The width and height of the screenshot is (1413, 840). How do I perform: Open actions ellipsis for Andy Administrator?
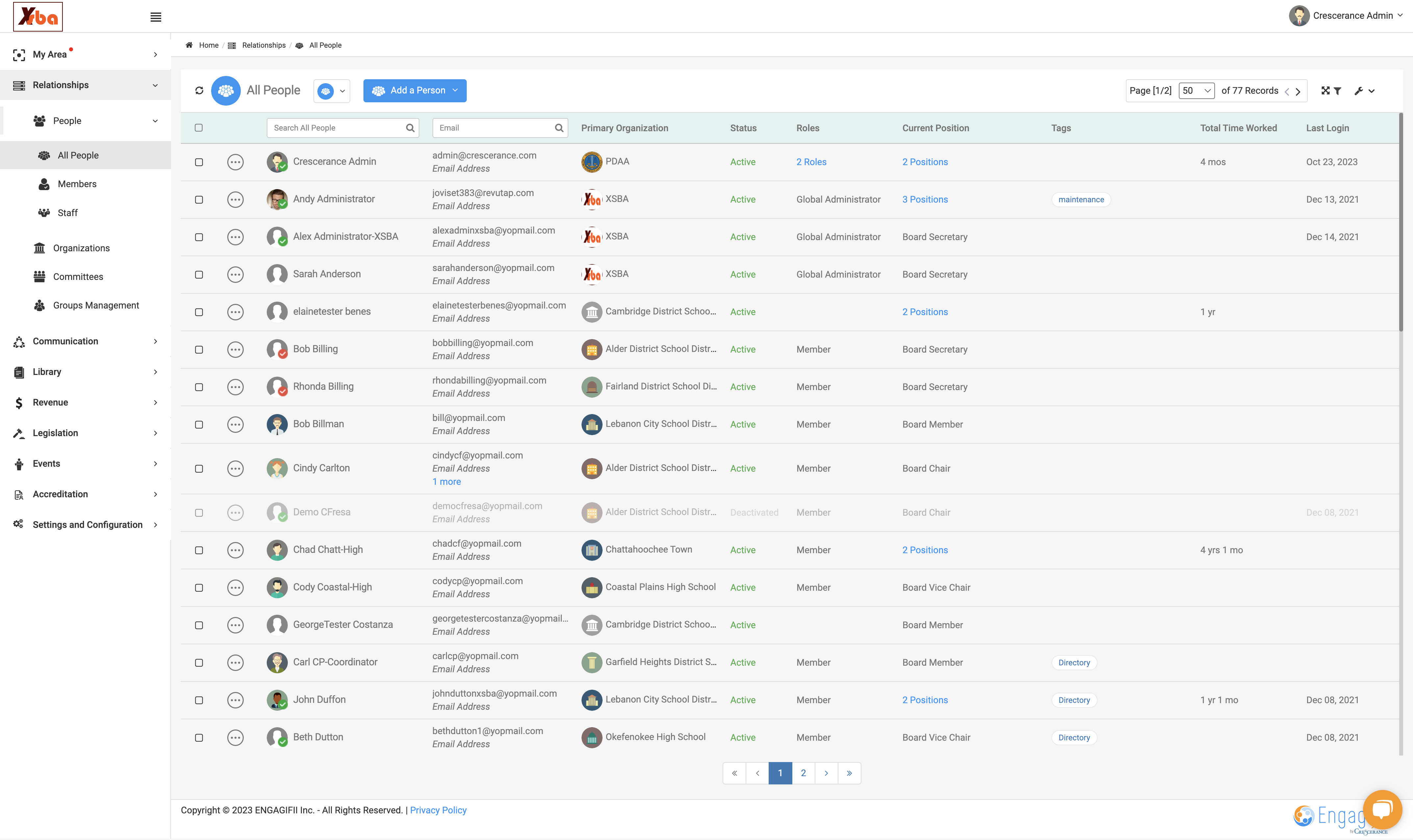[235, 200]
